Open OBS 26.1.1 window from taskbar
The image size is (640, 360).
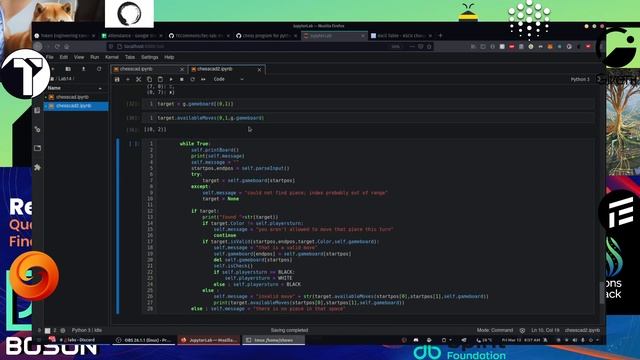click(144, 340)
